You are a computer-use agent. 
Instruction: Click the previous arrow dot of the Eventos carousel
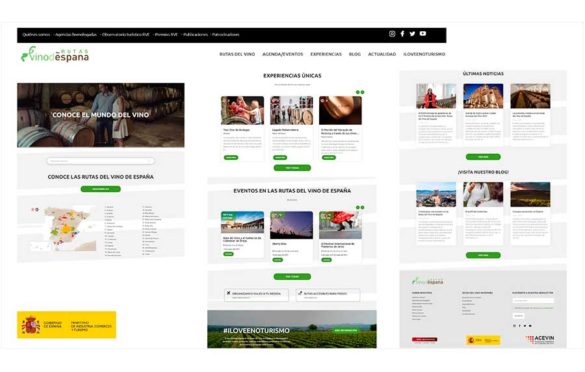point(358,207)
